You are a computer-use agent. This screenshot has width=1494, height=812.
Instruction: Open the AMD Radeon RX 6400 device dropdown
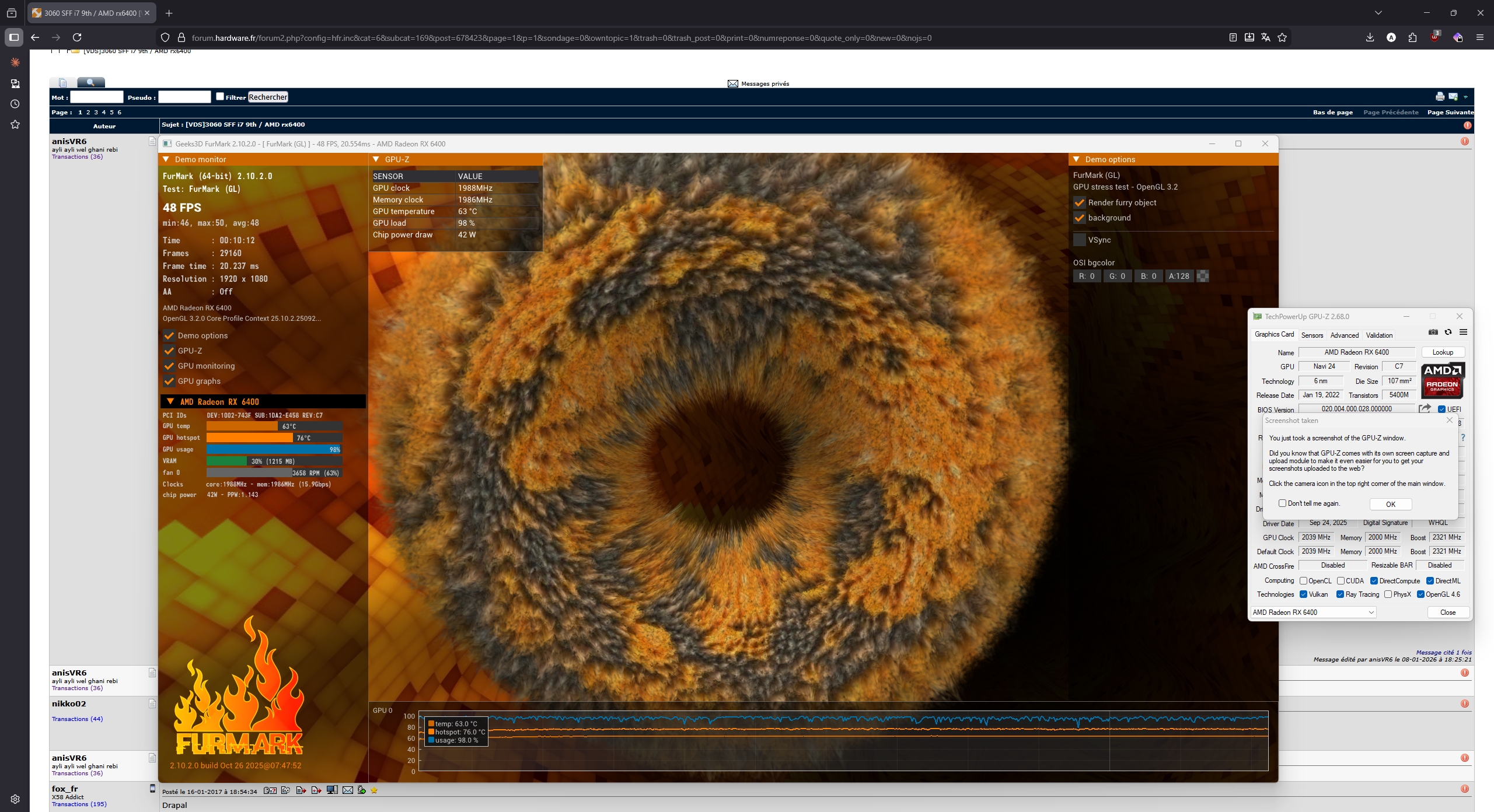(x=1313, y=612)
